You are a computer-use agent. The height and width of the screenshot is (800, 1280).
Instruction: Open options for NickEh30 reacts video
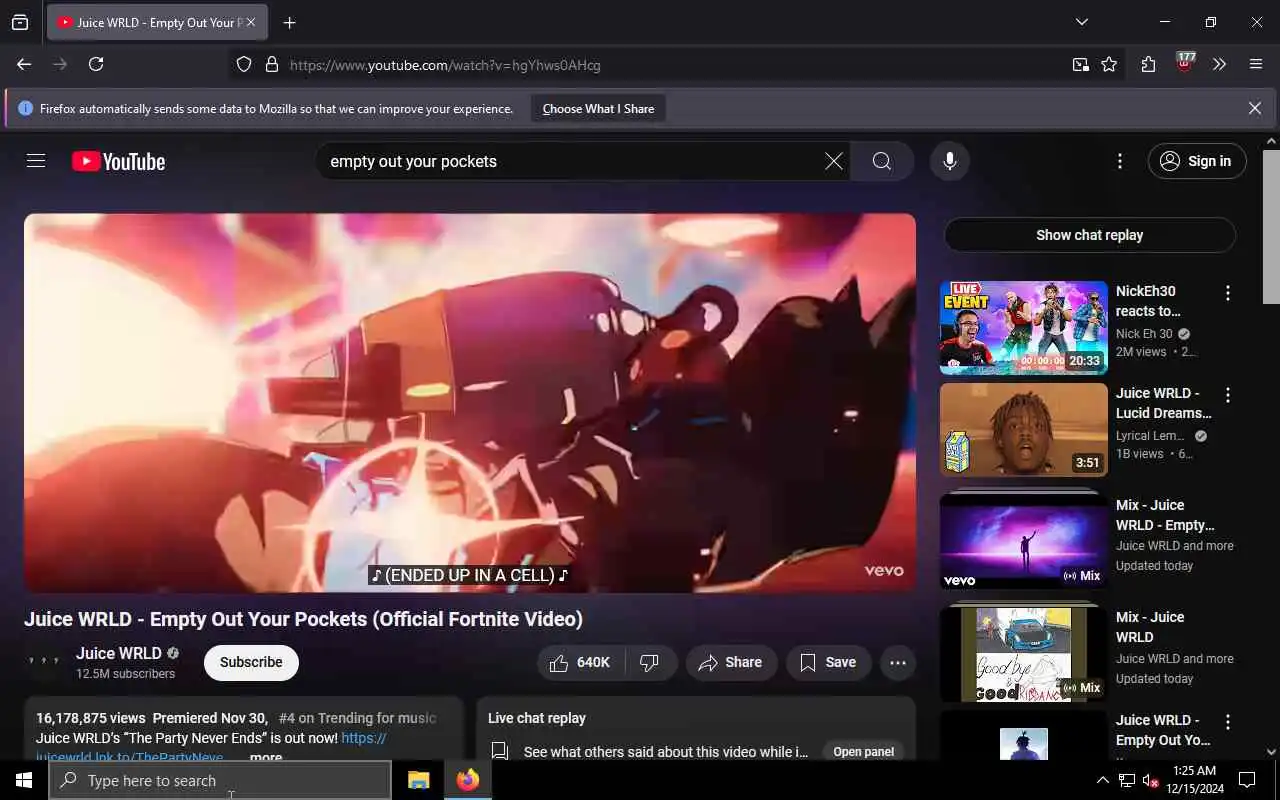[1228, 293]
